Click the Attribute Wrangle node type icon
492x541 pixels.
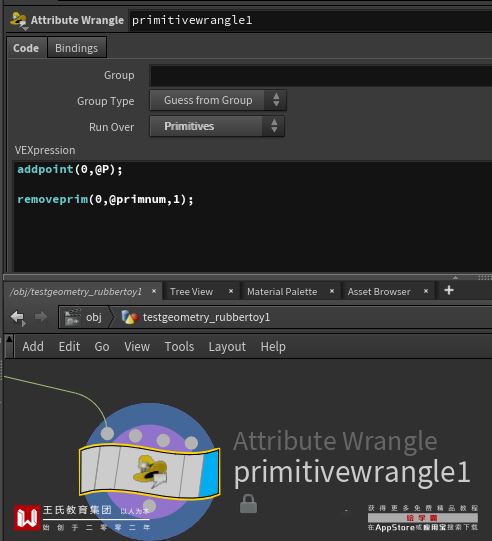coord(18,20)
